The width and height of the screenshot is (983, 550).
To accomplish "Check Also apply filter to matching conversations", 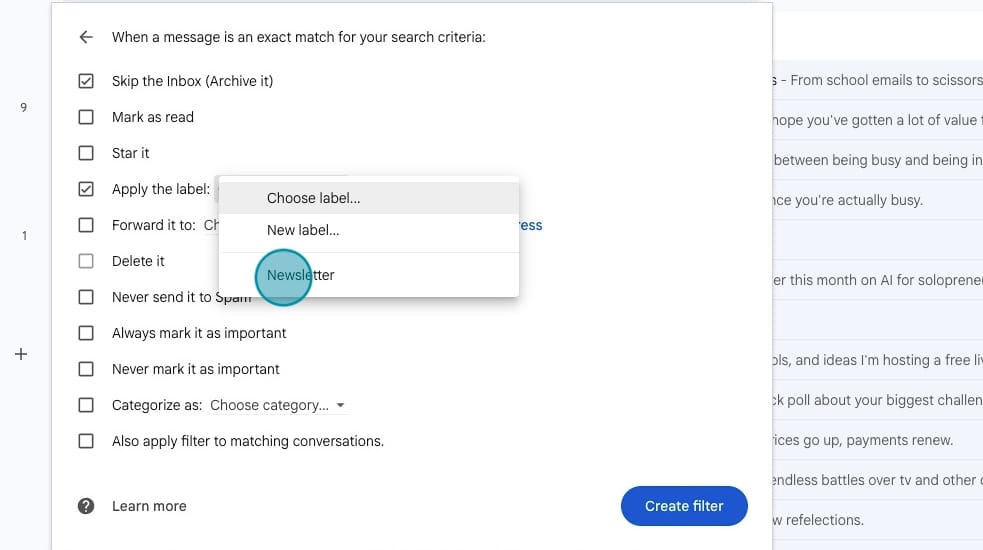I will coord(86,441).
